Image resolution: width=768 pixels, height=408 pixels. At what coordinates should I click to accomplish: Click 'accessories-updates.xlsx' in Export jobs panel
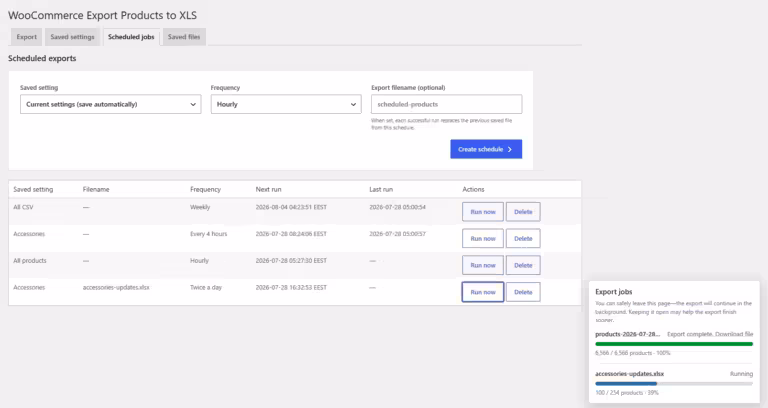(x=629, y=374)
